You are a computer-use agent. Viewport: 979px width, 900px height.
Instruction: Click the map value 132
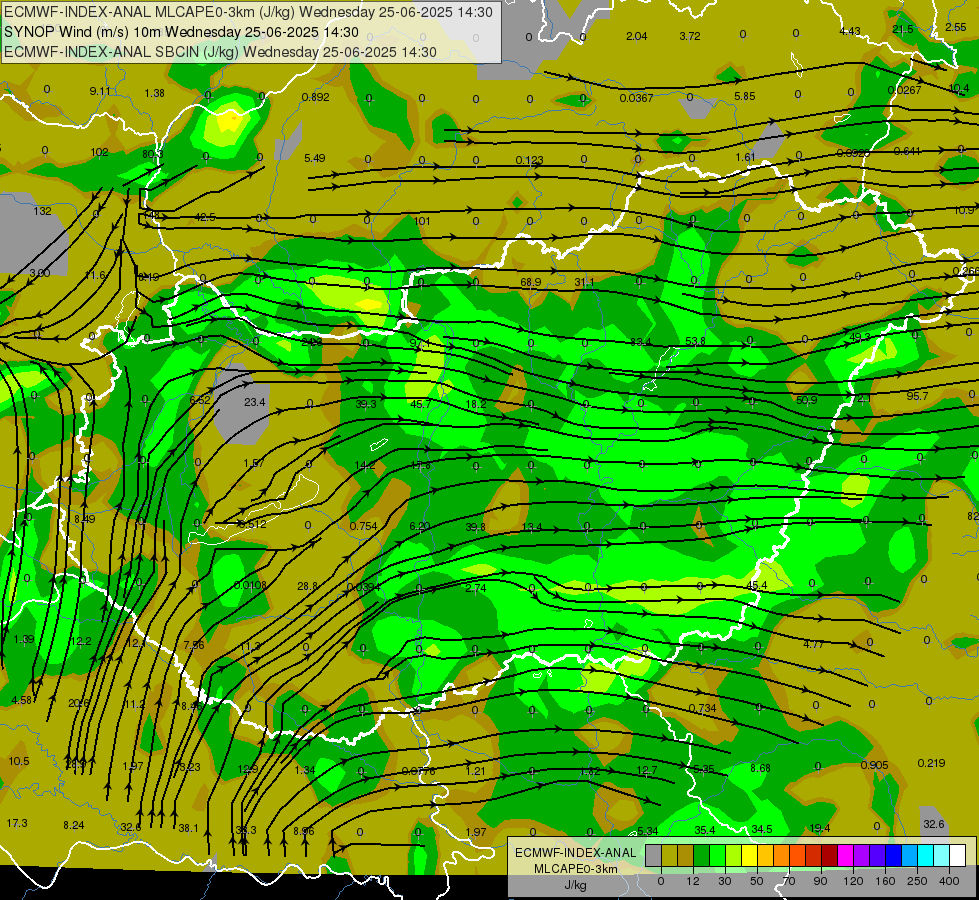42,211
